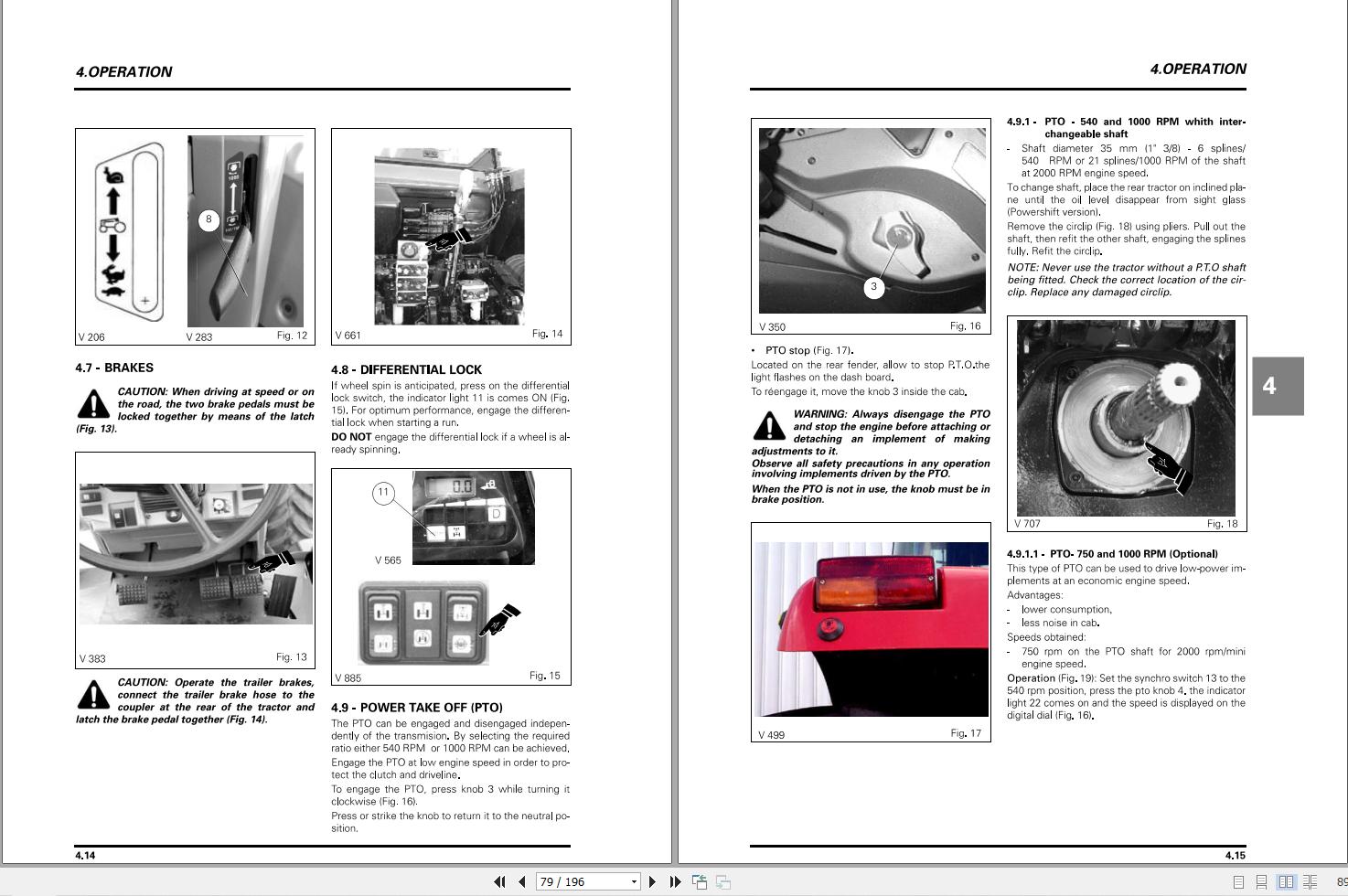Click the grayed next view navigation icon
The width and height of the screenshot is (1348, 896).
pos(722,881)
